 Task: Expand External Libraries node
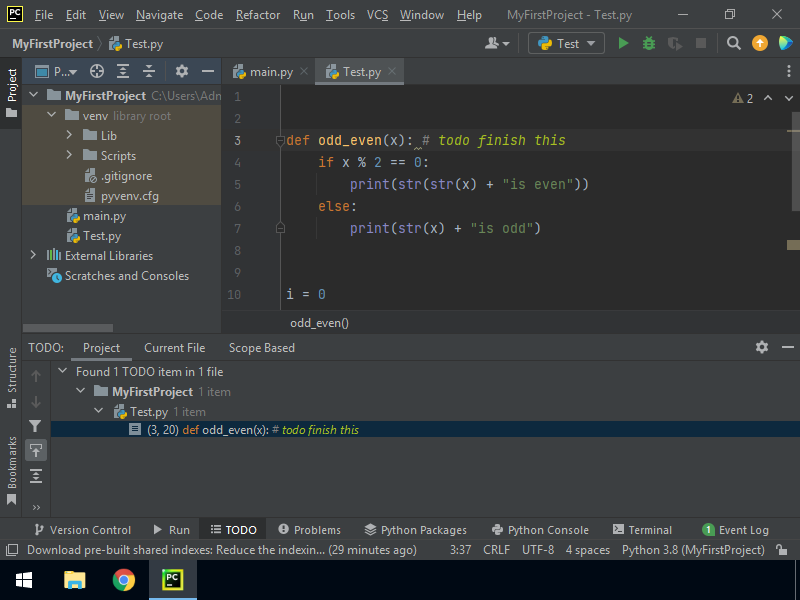(33, 256)
